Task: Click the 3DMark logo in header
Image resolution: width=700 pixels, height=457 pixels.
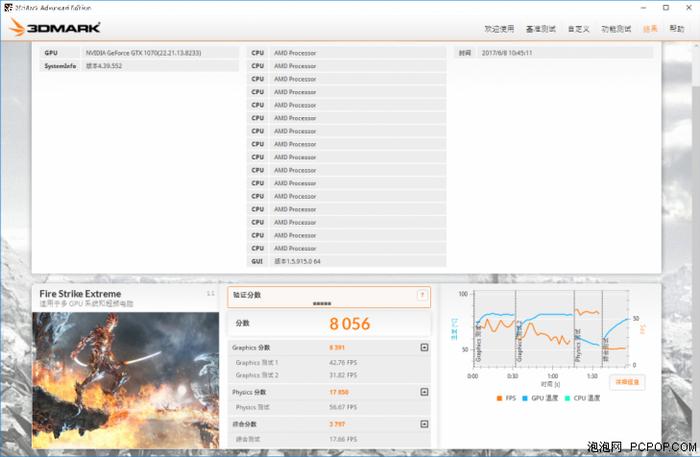Action: point(55,28)
